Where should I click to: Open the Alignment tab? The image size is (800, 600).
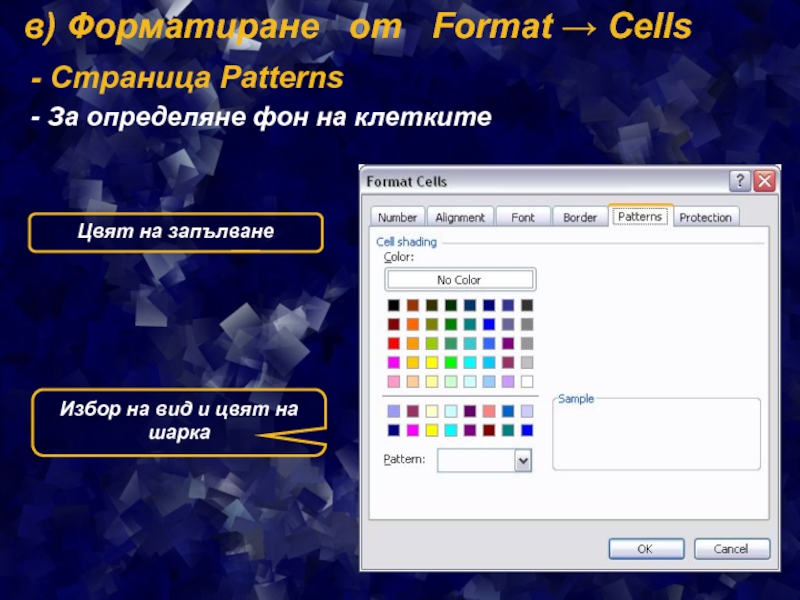(x=460, y=217)
